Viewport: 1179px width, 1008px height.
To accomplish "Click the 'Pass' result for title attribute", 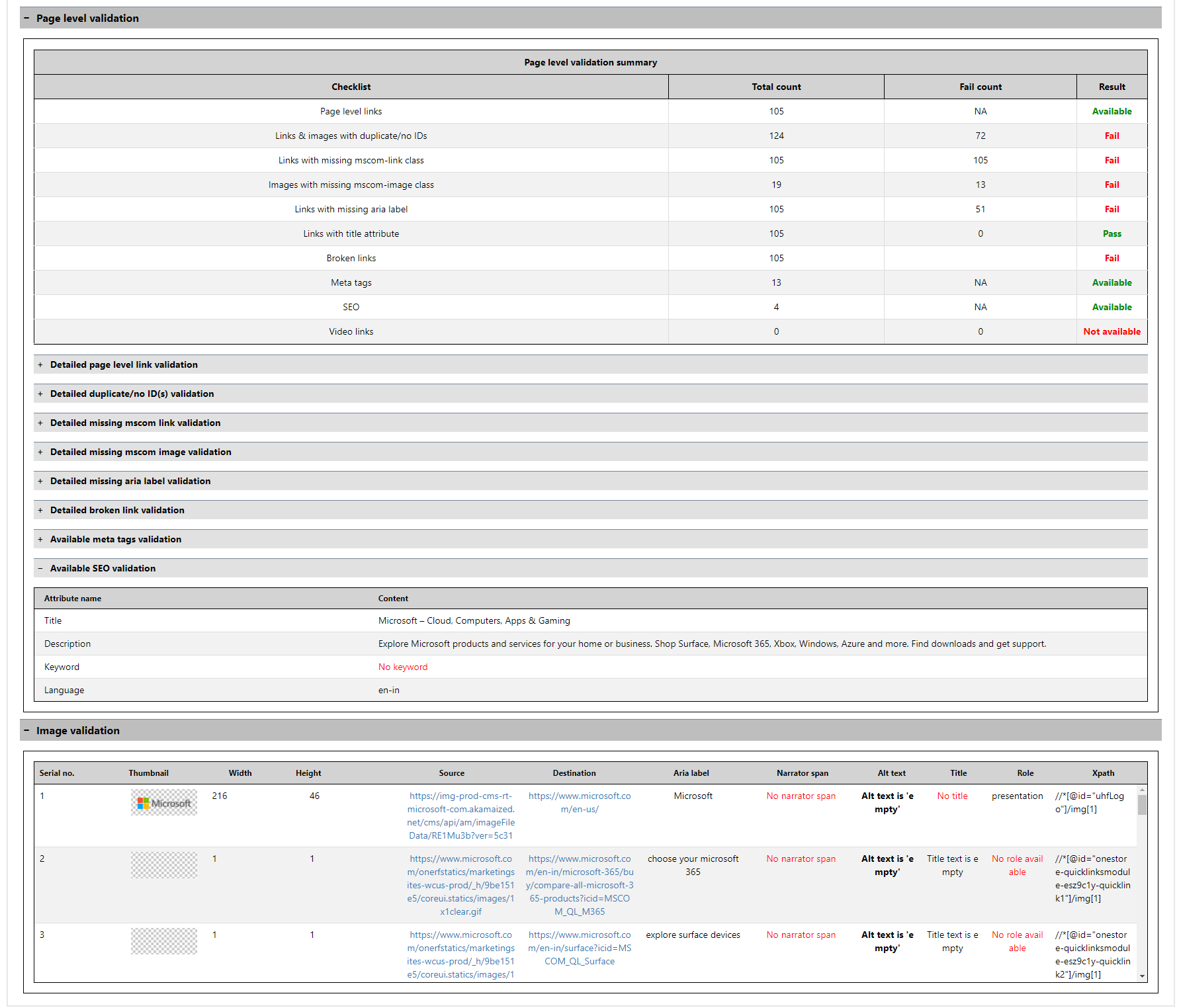I will click(1112, 233).
